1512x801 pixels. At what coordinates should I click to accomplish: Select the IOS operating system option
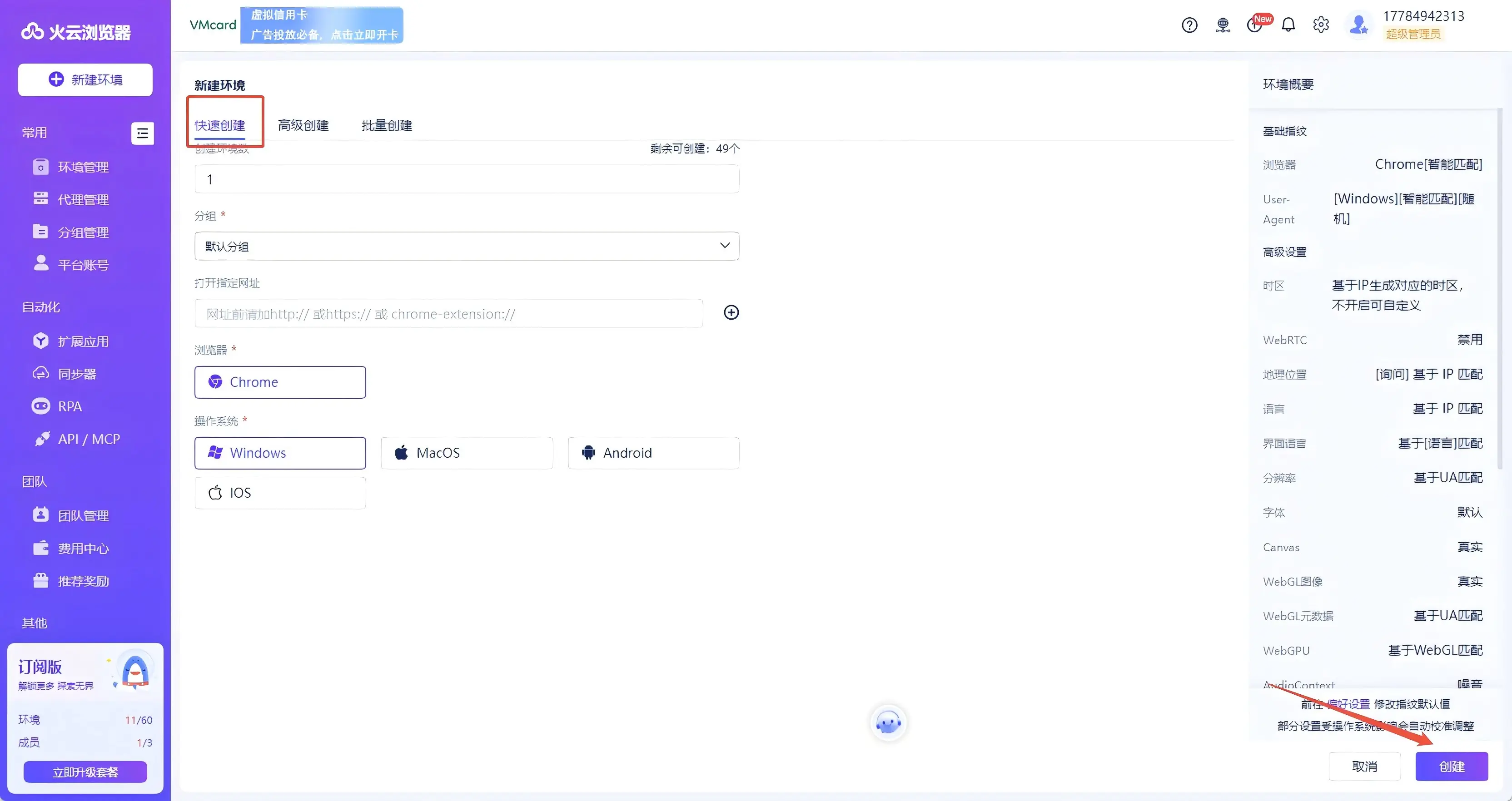(280, 493)
